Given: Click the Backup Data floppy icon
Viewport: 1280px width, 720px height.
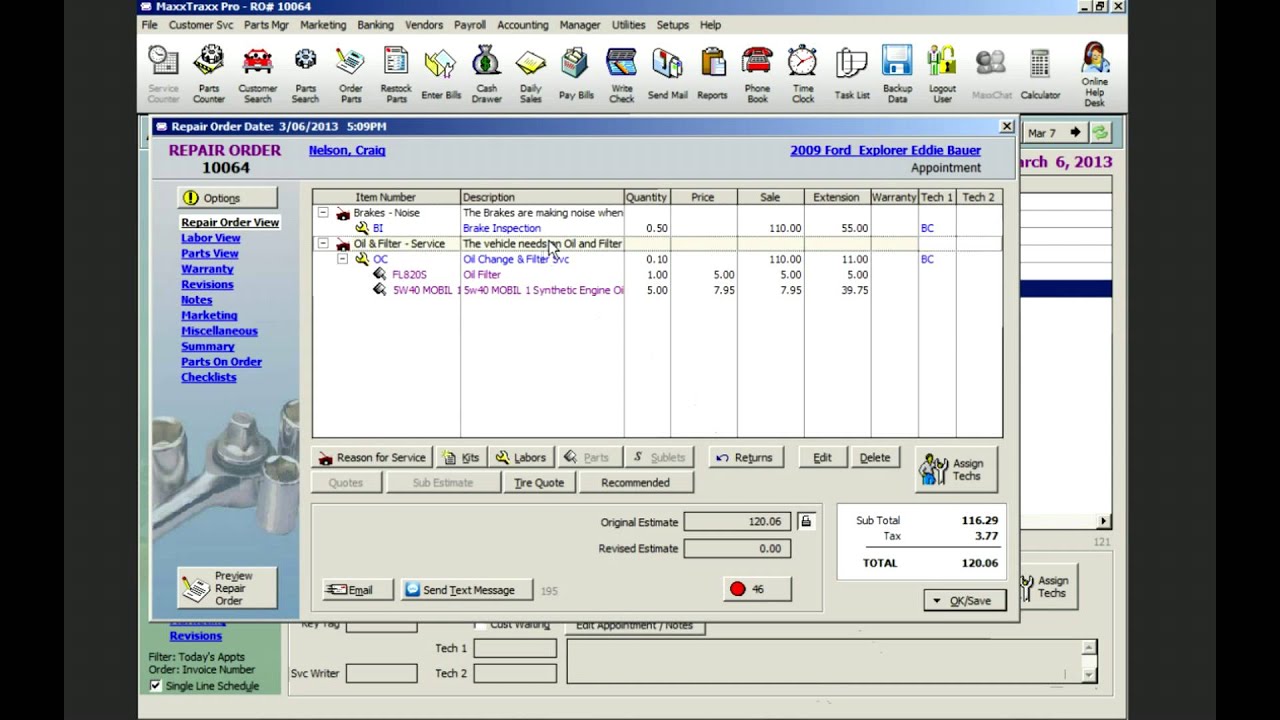Looking at the screenshot, I should coord(897,74).
